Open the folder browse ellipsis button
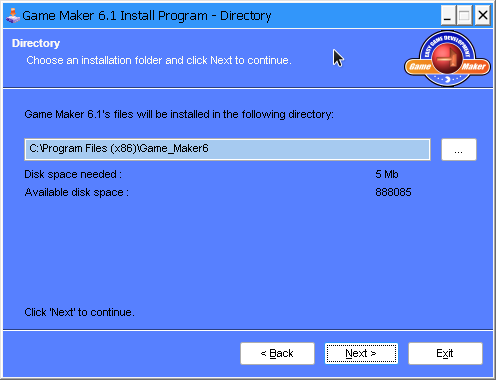The width and height of the screenshot is (496, 380). (x=459, y=150)
